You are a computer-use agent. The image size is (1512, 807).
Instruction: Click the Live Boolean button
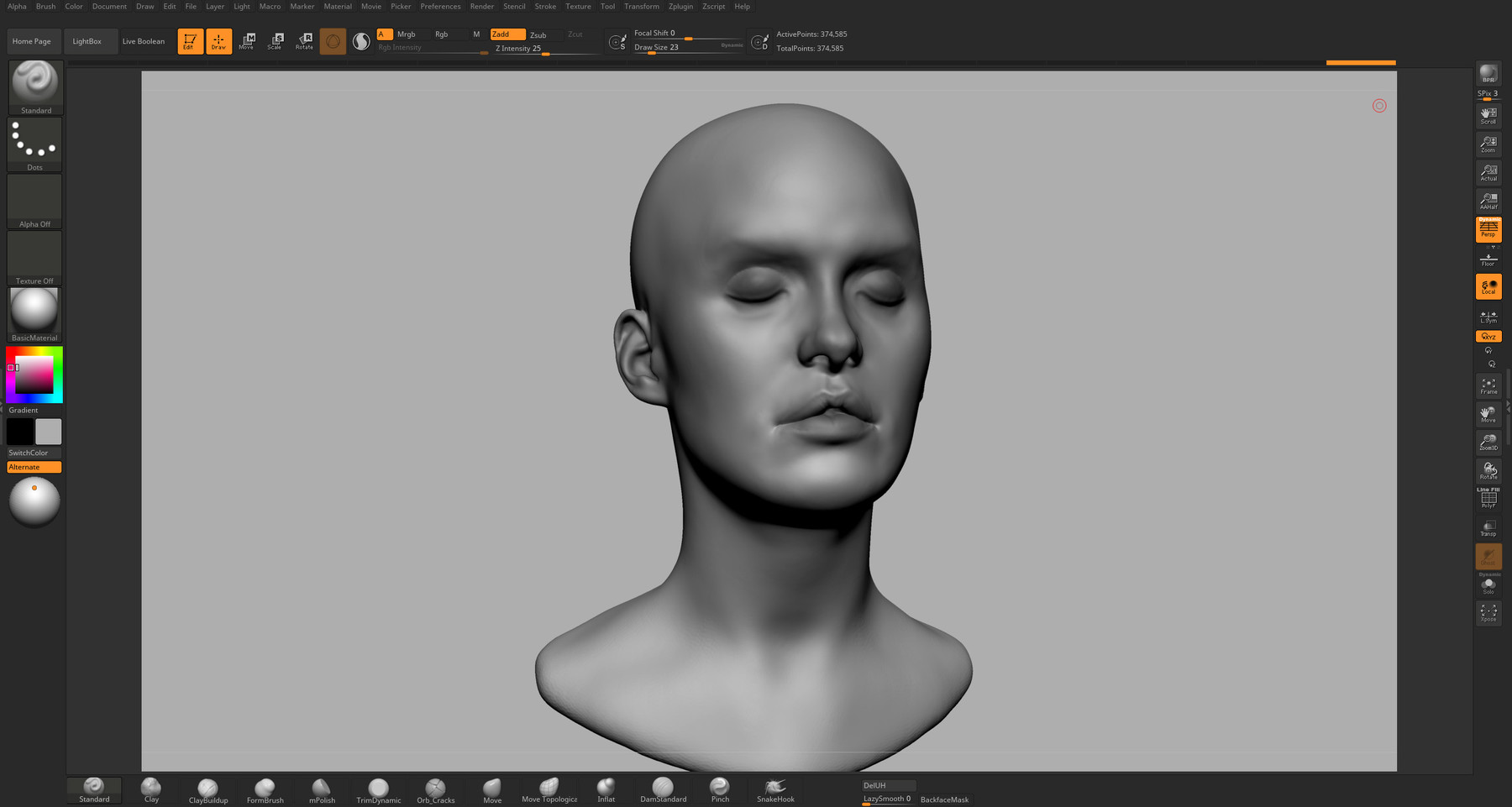click(x=143, y=40)
